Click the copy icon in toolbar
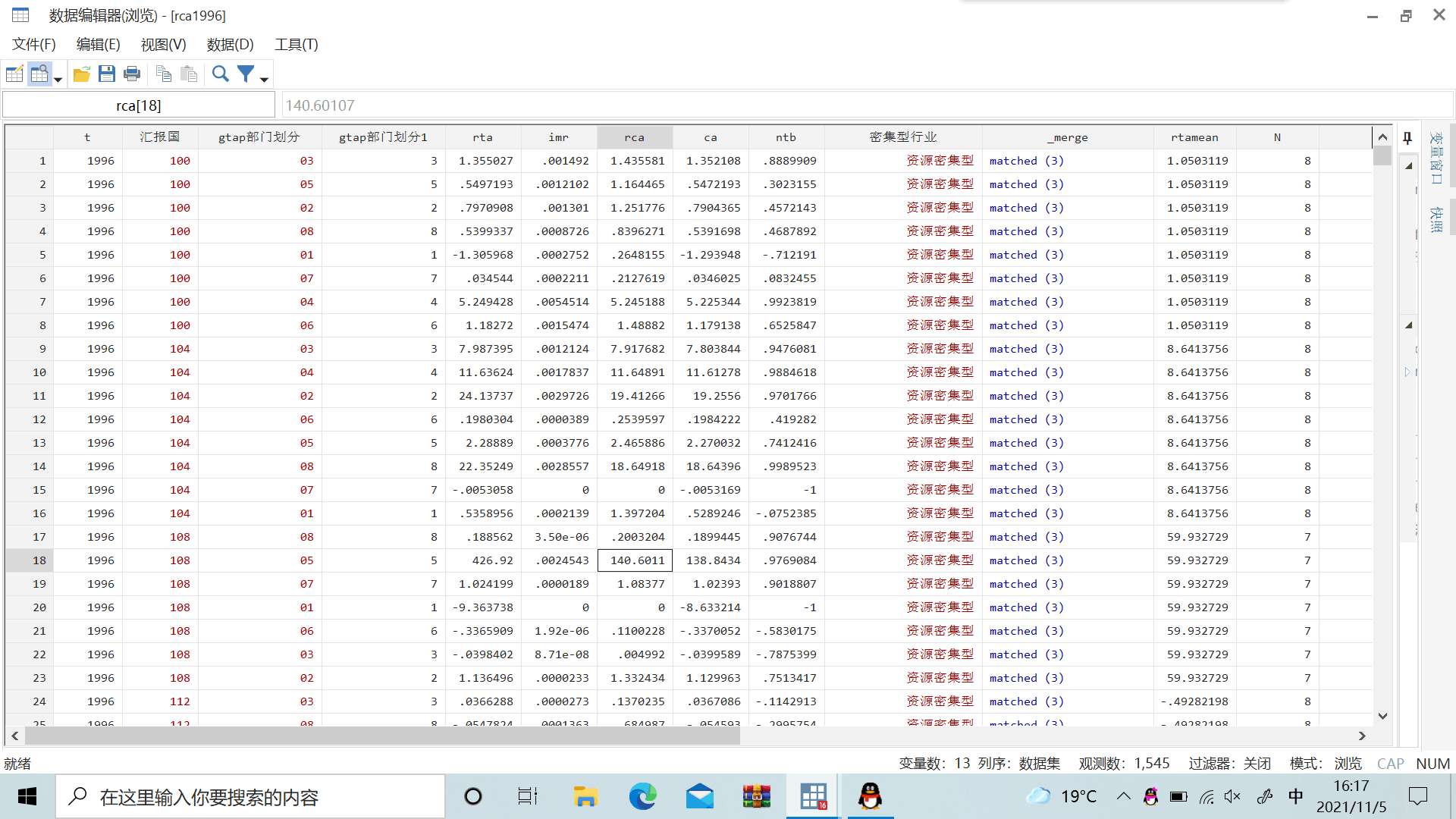Screen dimensions: 1456x819 pos(163,74)
